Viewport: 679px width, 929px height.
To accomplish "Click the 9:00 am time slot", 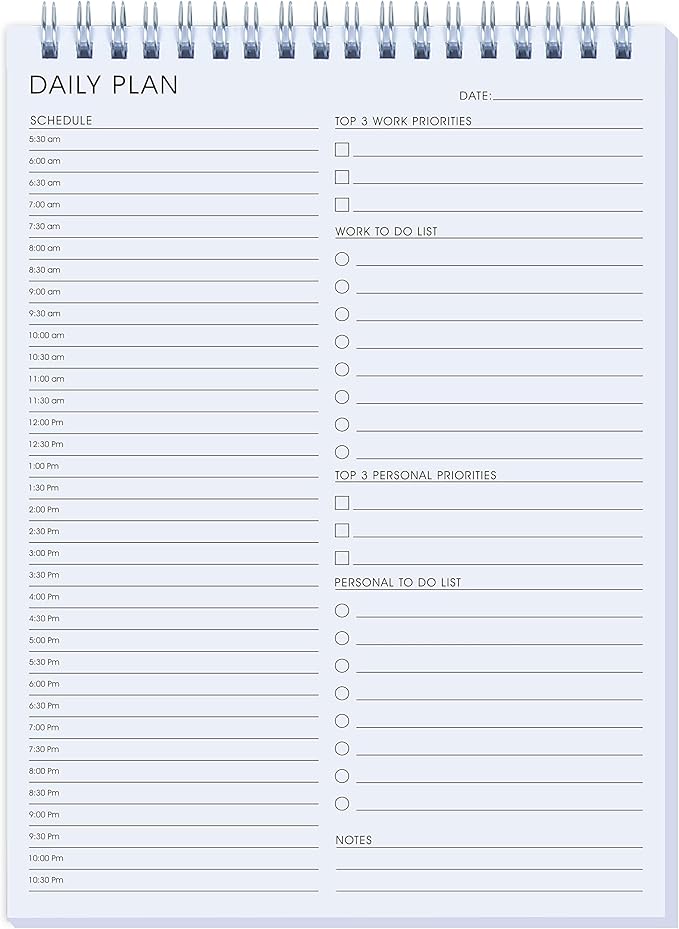I will tap(174, 292).
